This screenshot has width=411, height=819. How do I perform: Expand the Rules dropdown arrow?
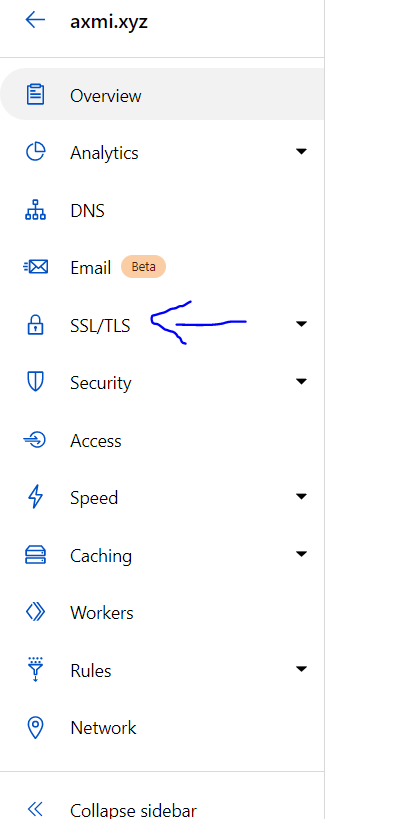coord(301,669)
